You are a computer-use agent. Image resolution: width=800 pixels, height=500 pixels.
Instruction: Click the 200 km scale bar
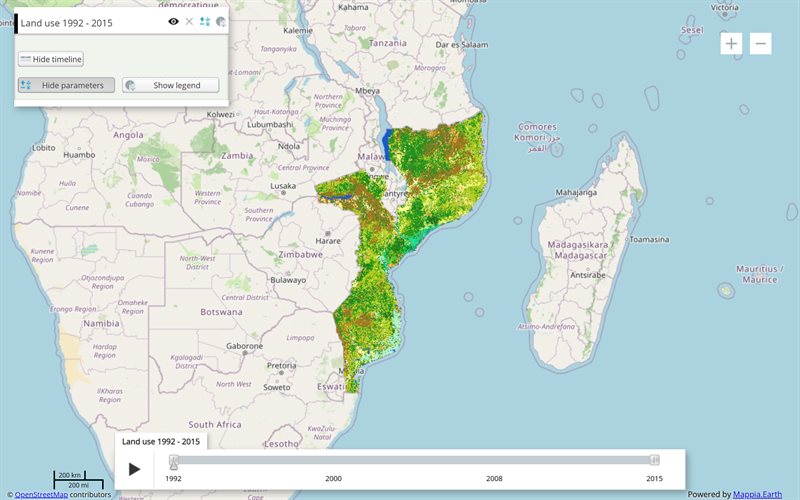pyautogui.click(x=70, y=475)
